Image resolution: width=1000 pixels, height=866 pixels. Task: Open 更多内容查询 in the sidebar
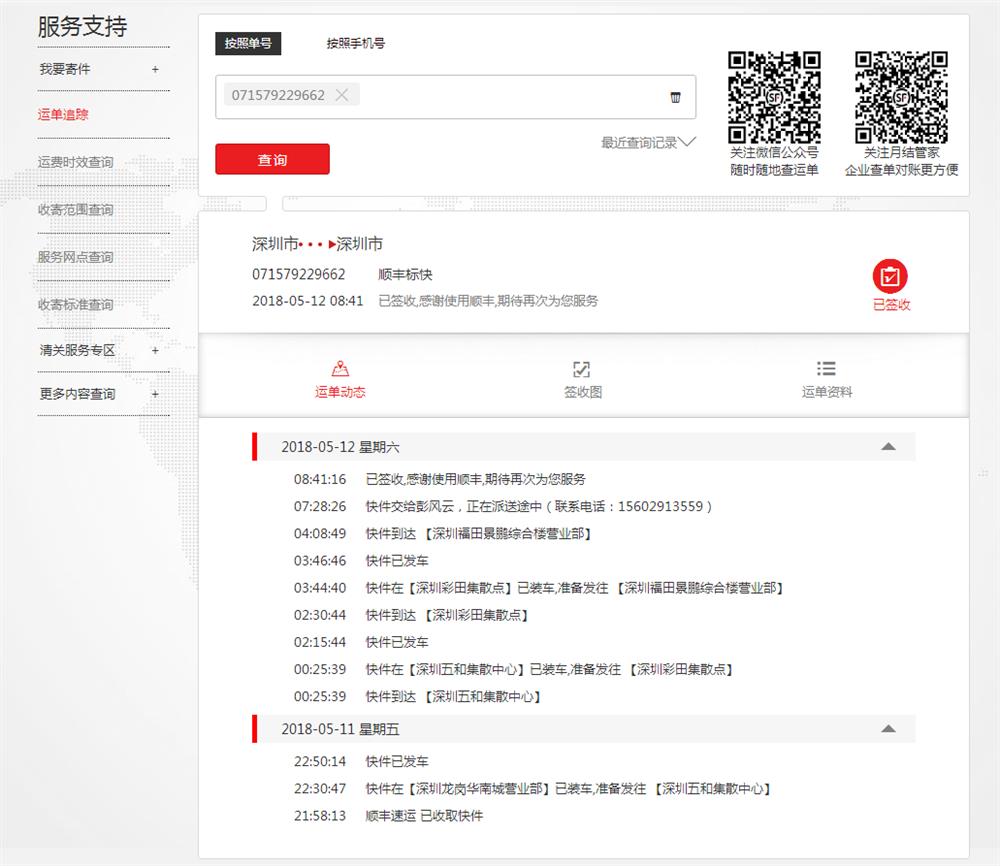click(x=77, y=394)
